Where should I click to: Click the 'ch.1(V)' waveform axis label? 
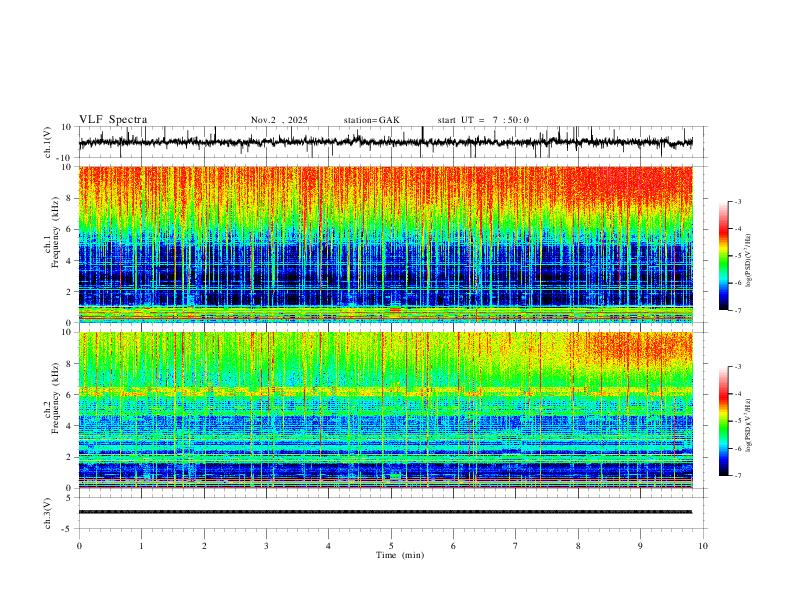(x=48, y=142)
